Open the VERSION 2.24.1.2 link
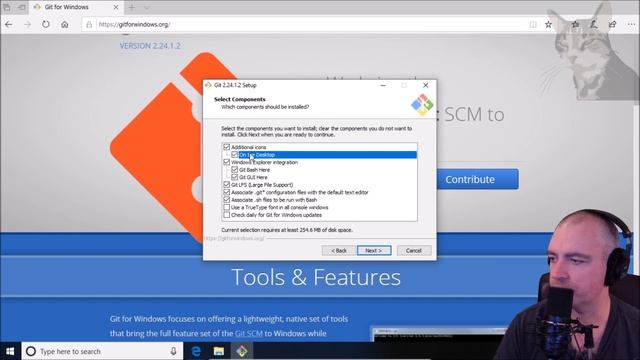 pos(150,46)
